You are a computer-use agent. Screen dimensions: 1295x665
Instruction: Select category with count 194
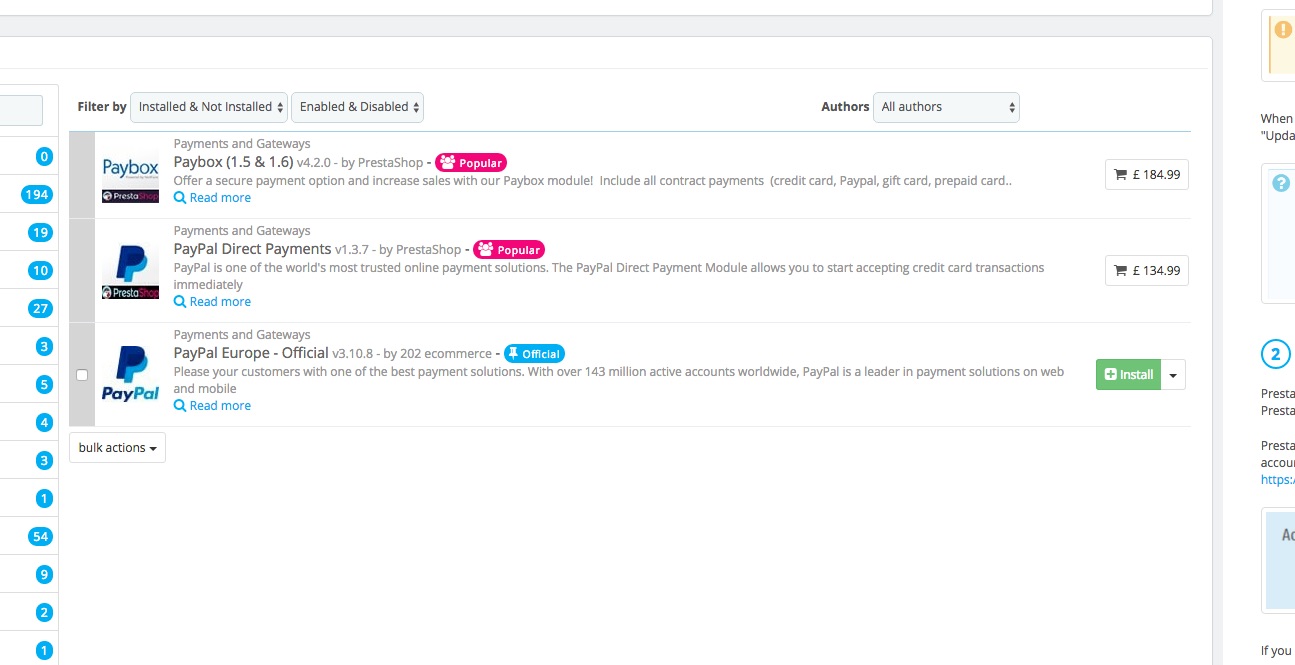click(37, 195)
